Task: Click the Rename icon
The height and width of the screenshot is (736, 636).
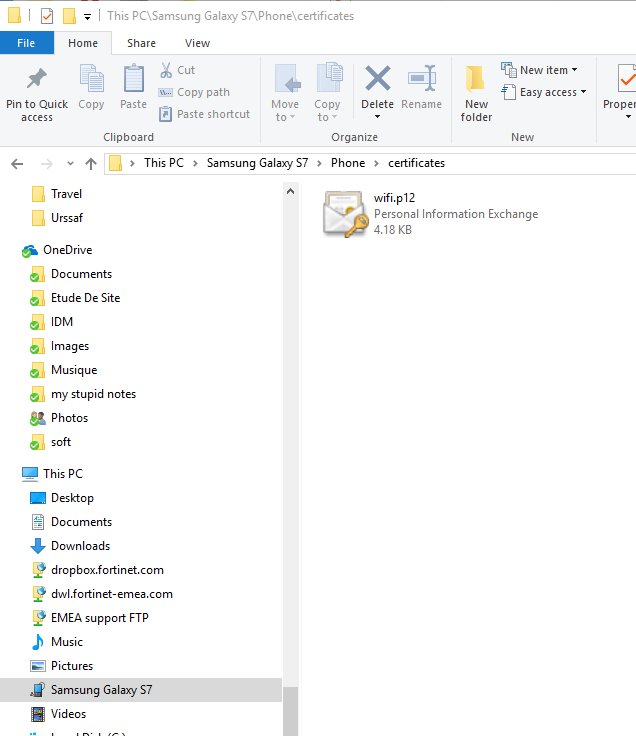Action: point(422,78)
